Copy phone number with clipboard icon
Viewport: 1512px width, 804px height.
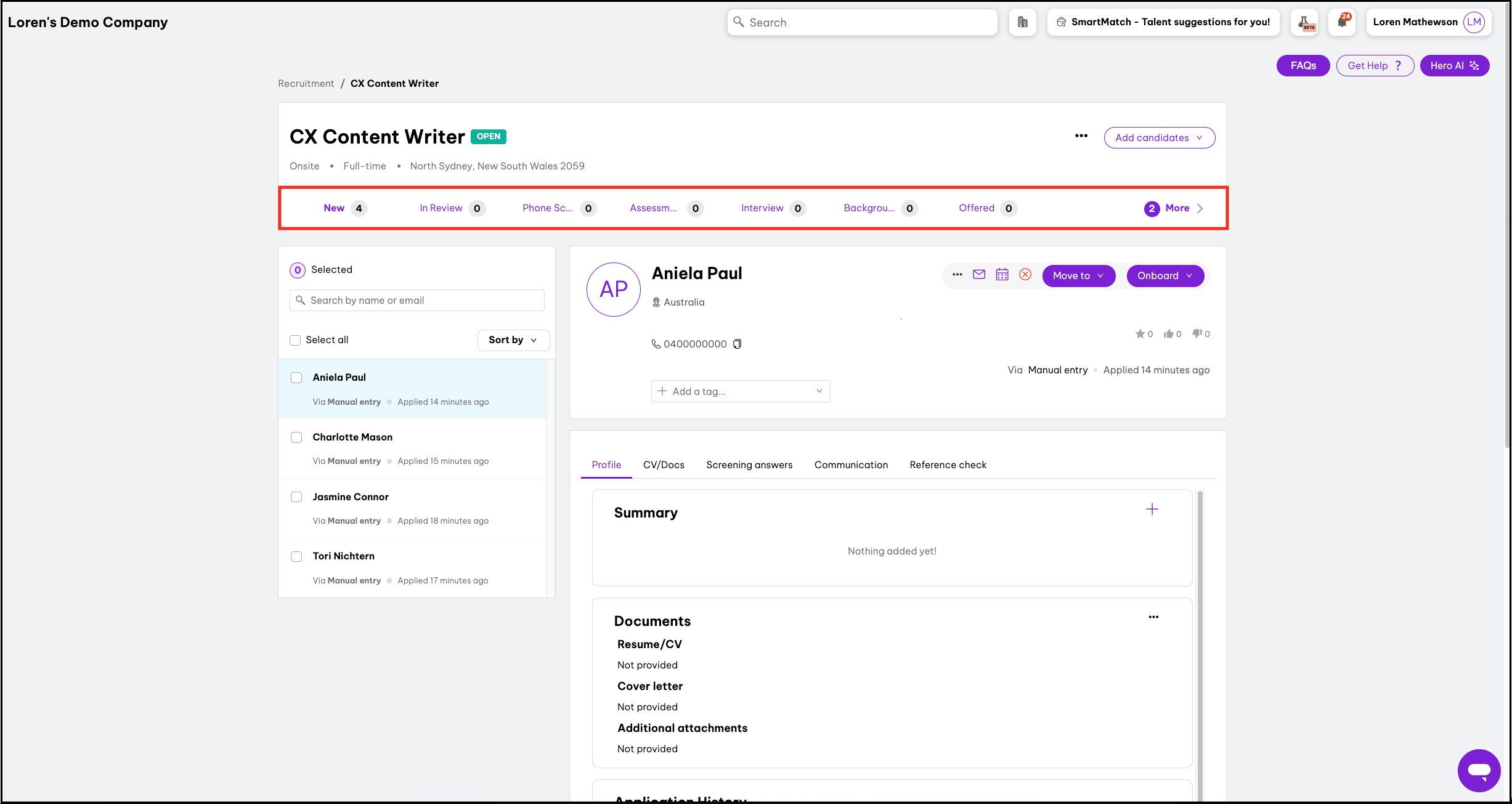click(738, 344)
